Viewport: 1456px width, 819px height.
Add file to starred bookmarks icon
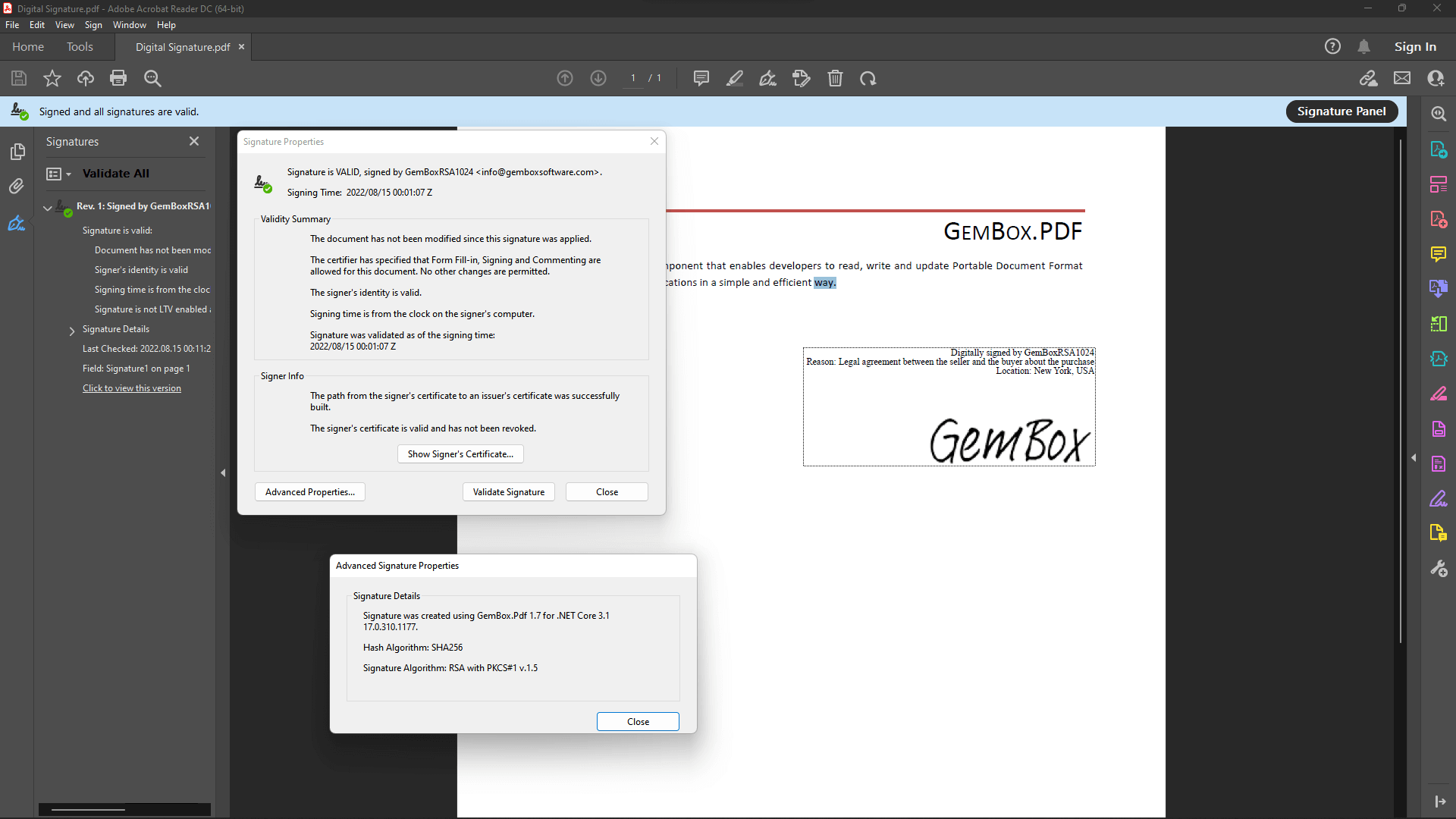click(52, 78)
